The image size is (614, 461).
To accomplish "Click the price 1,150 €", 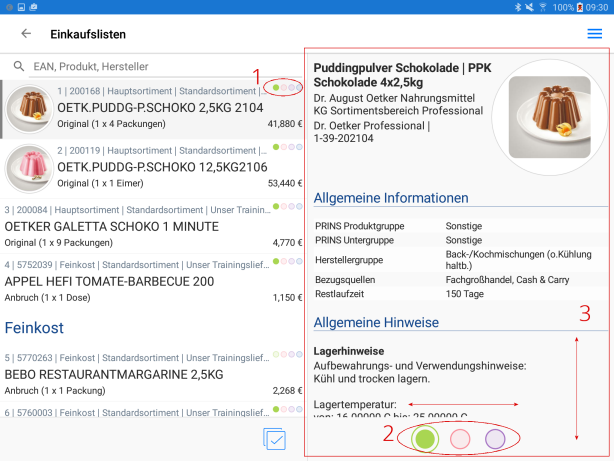I will coord(287,298).
